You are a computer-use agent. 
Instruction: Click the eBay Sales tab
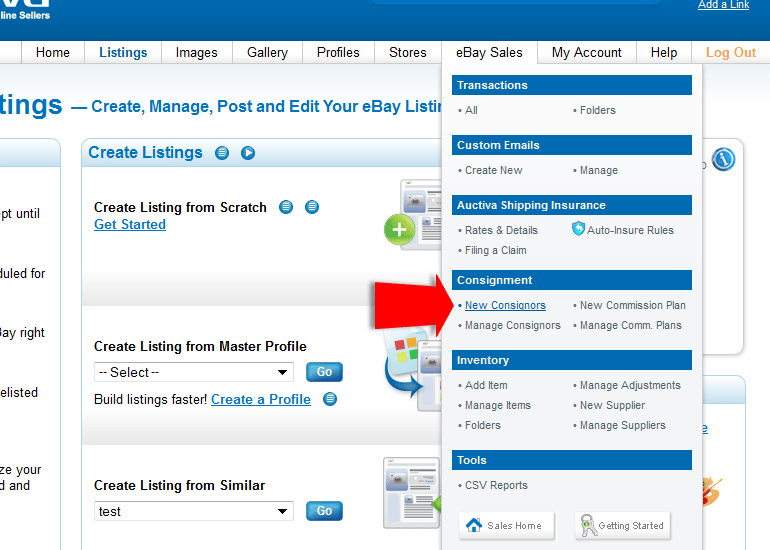489,53
